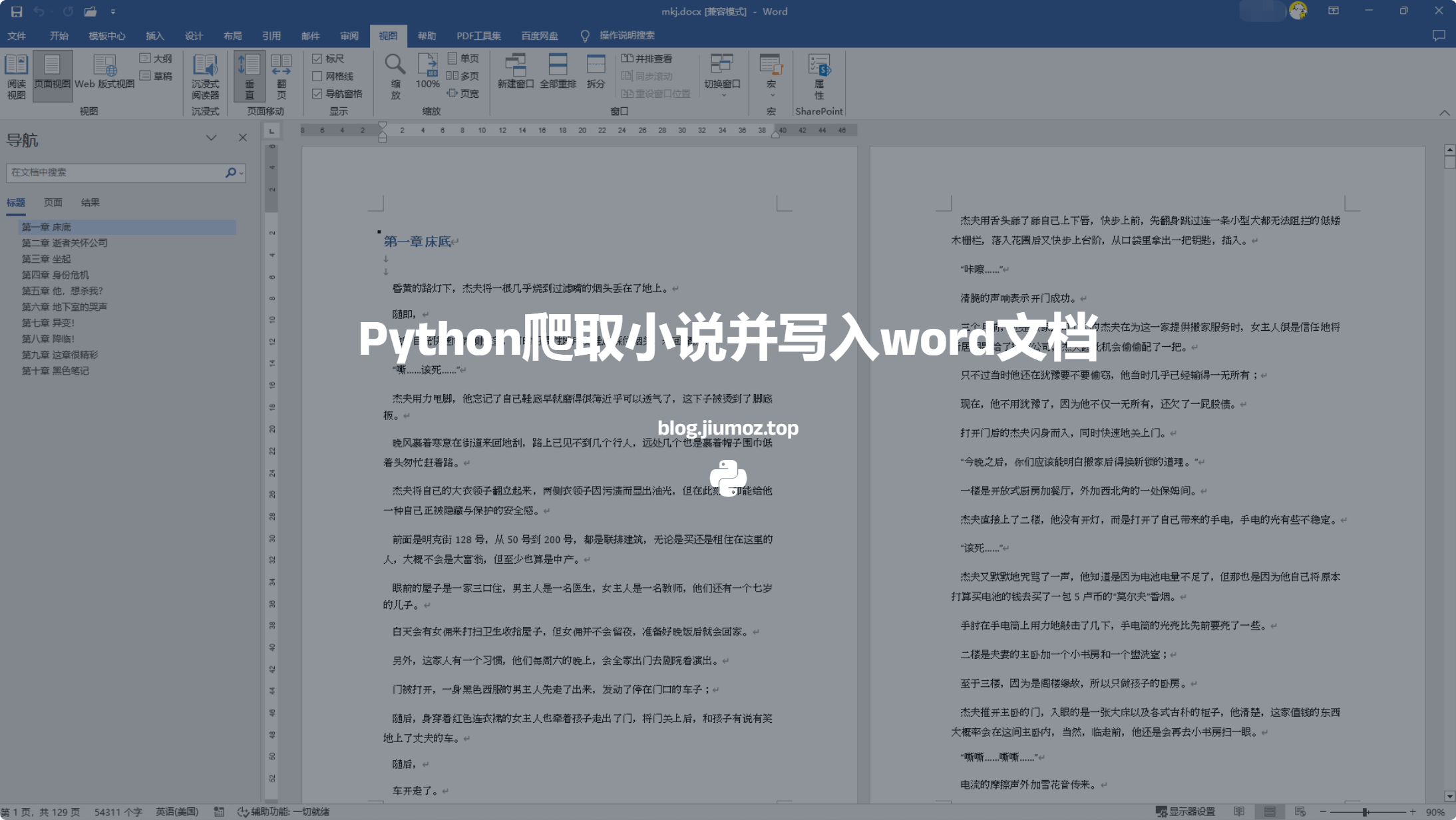This screenshot has height=820, width=1456.
Task: Switch to 大纲 outline view
Action: [x=156, y=59]
